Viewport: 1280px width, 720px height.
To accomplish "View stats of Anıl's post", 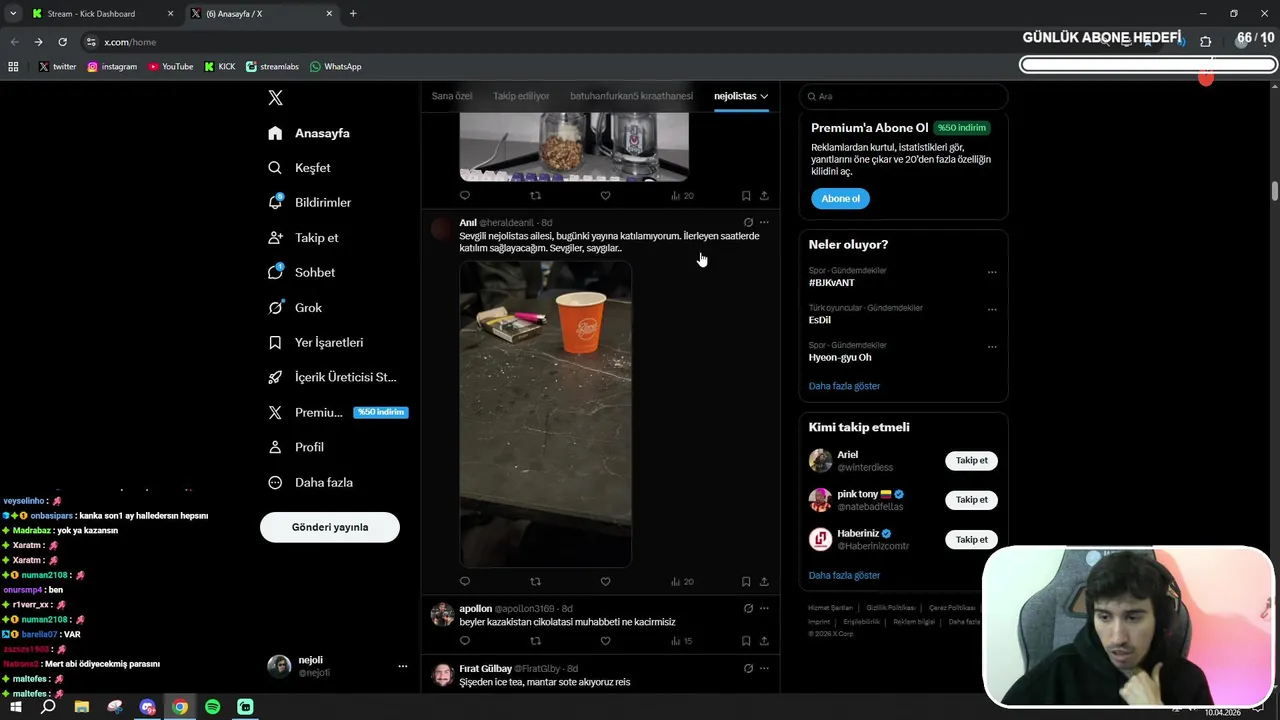I will 682,581.
